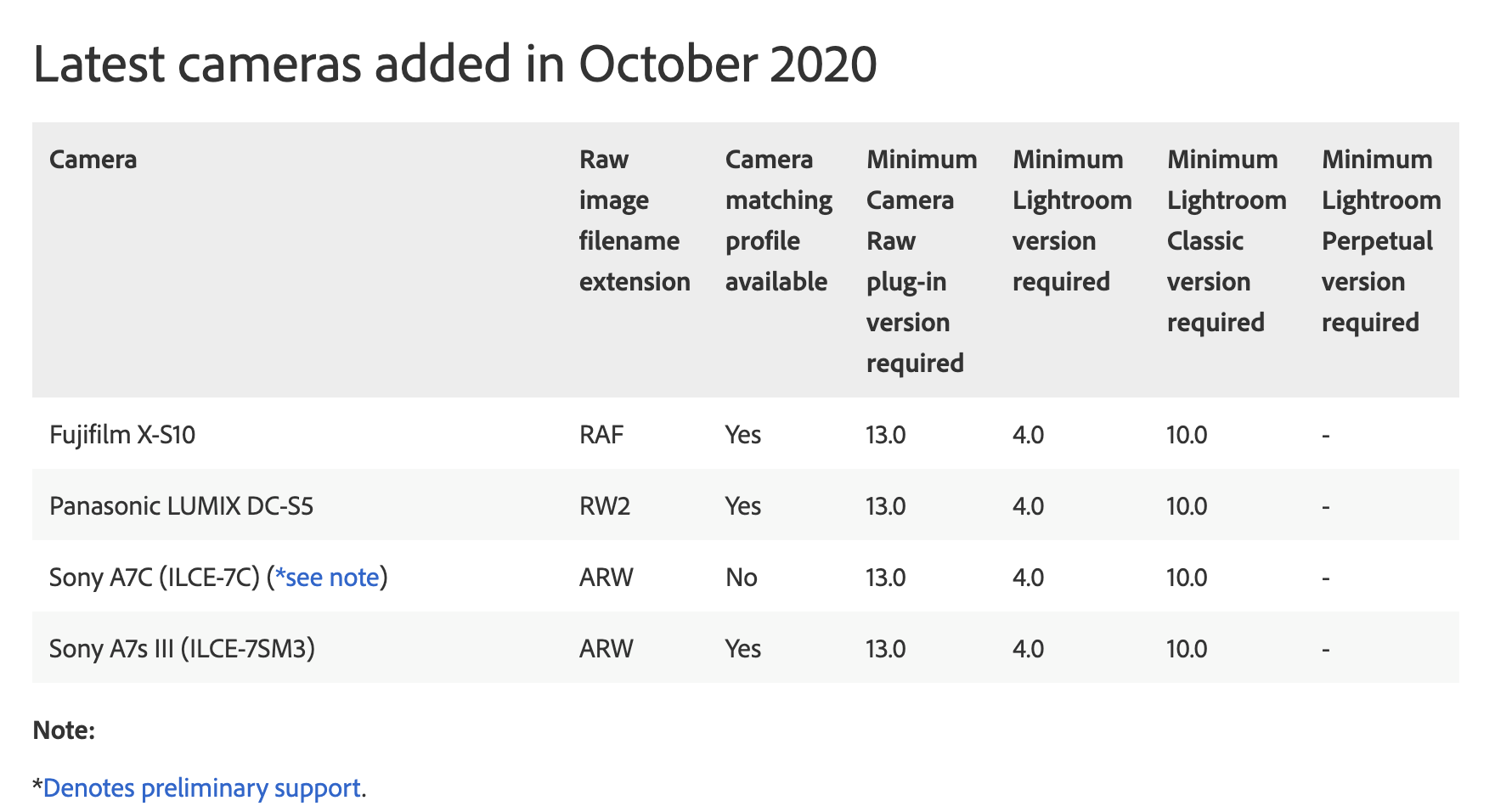Click the "Note:" label below the table

point(64,730)
